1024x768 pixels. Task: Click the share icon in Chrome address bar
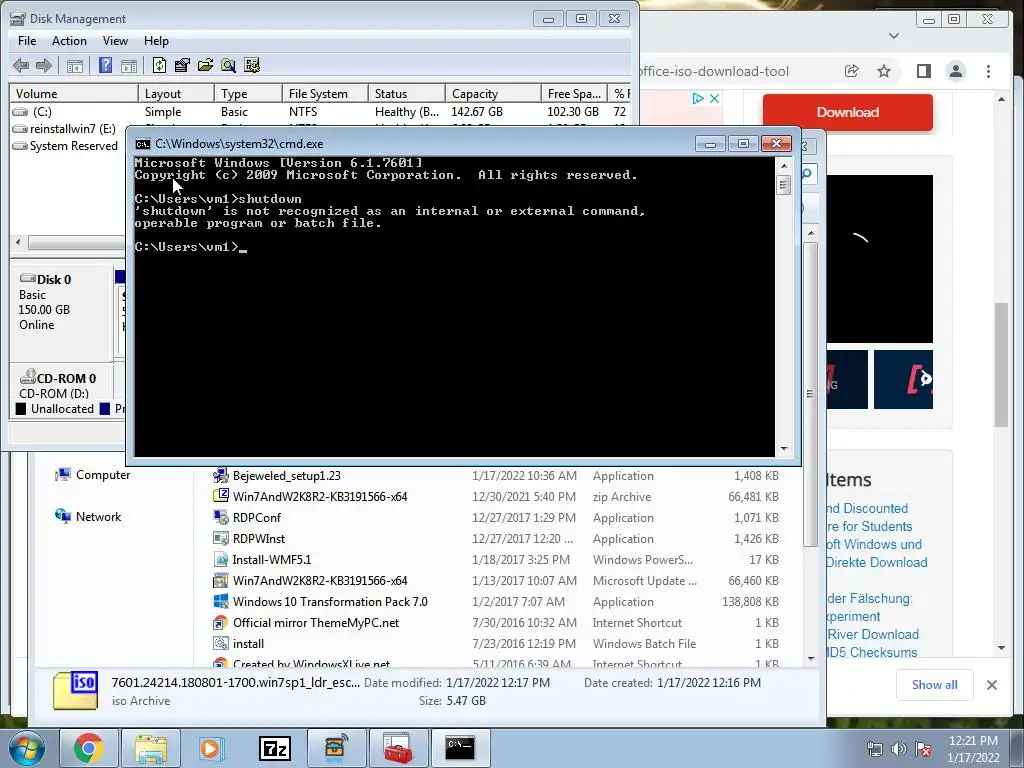(852, 71)
